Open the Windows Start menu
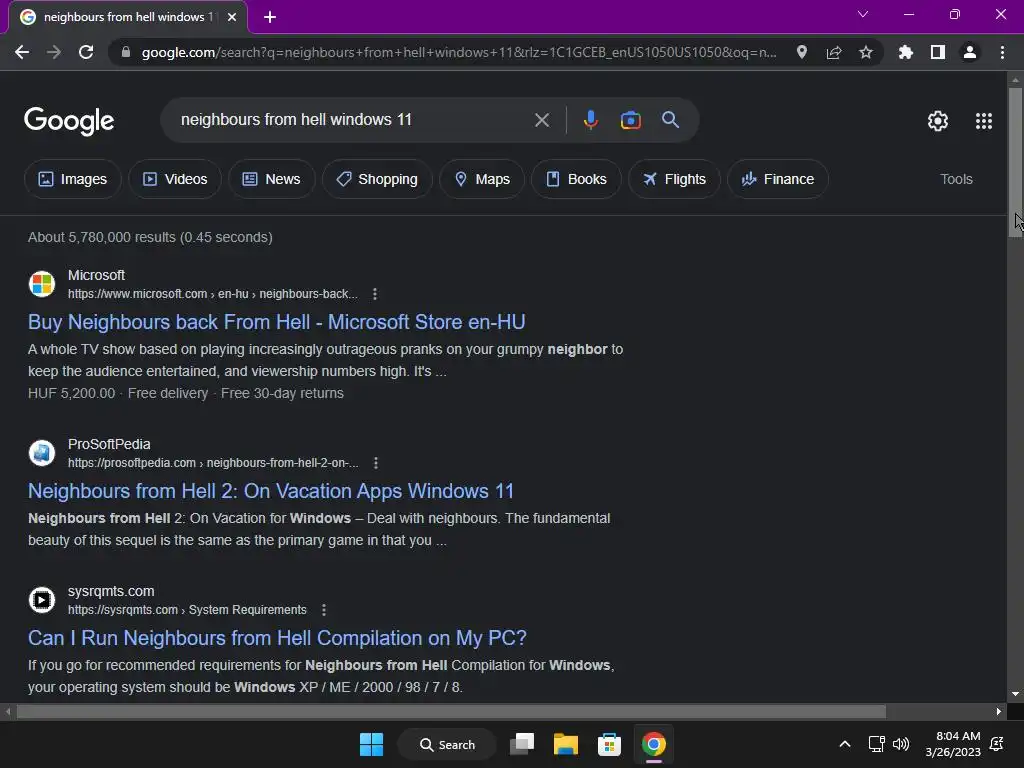 [x=372, y=744]
